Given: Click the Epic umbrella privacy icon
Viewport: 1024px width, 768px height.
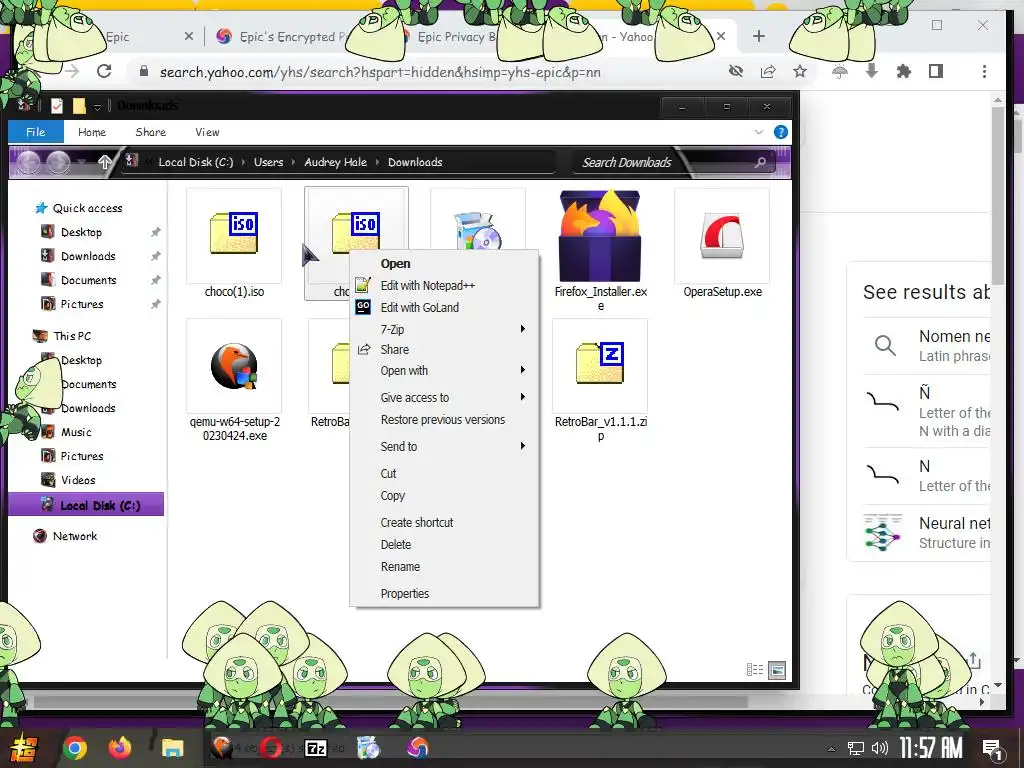Looking at the screenshot, I should point(840,71).
